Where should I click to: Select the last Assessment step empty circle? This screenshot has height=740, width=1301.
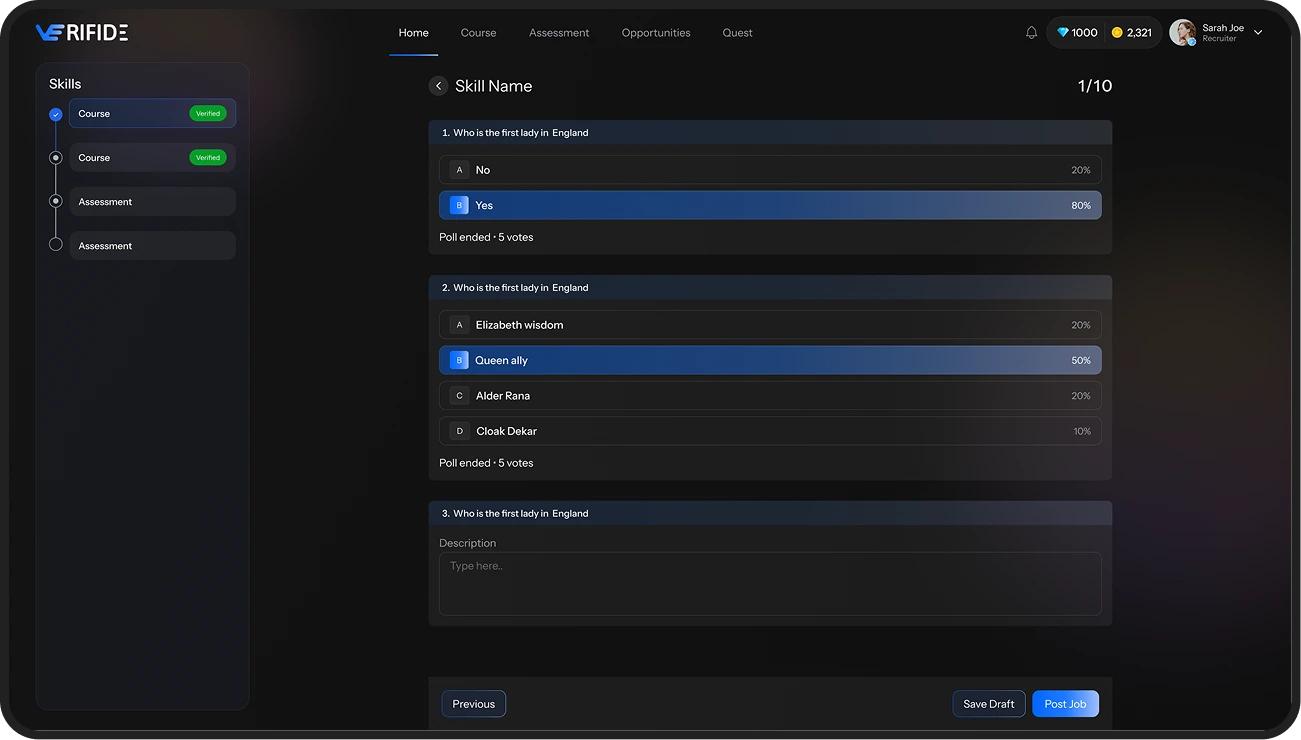tap(56, 245)
